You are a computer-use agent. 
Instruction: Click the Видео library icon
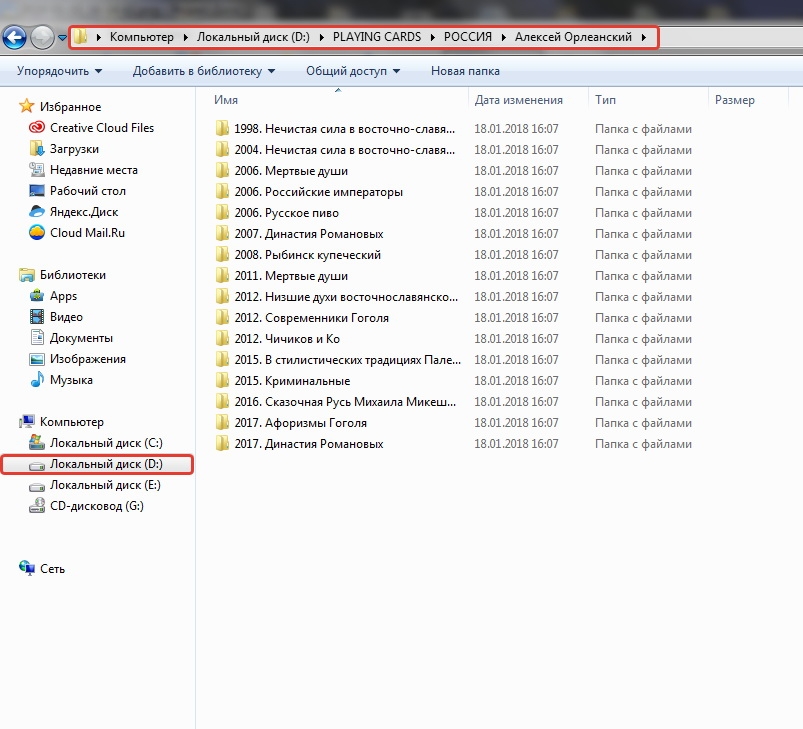(36, 317)
